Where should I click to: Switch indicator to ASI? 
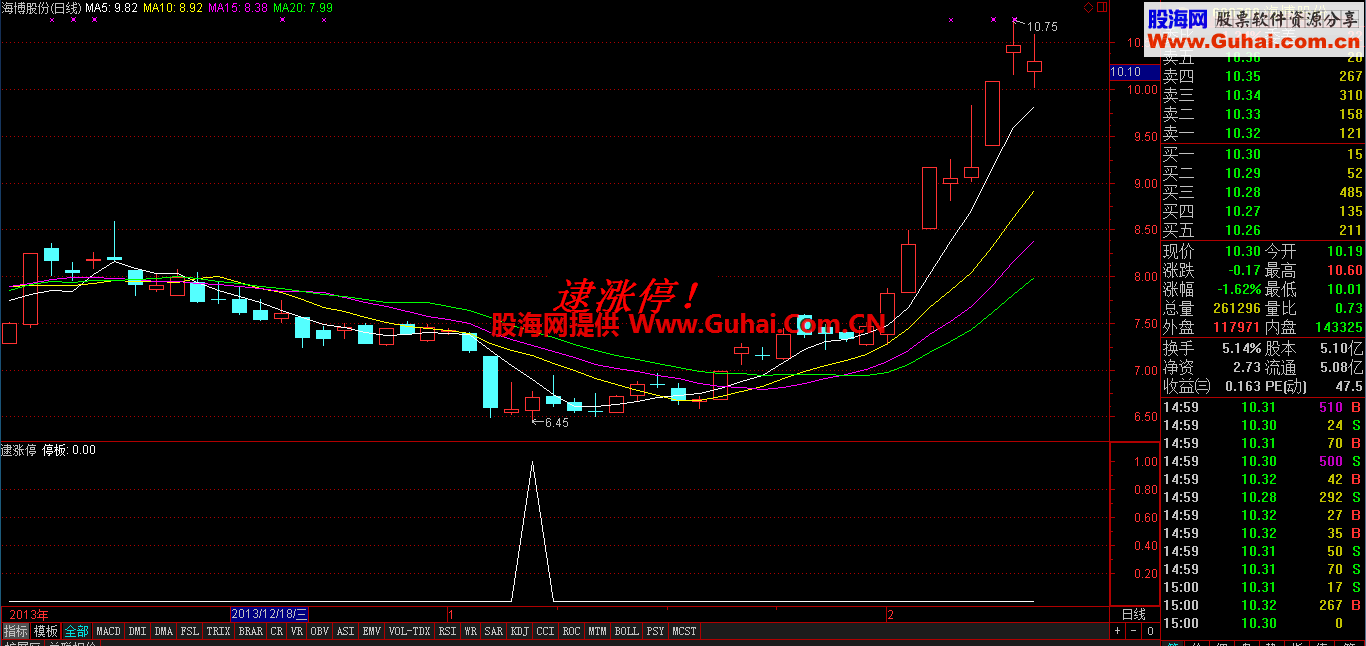pyautogui.click(x=345, y=631)
